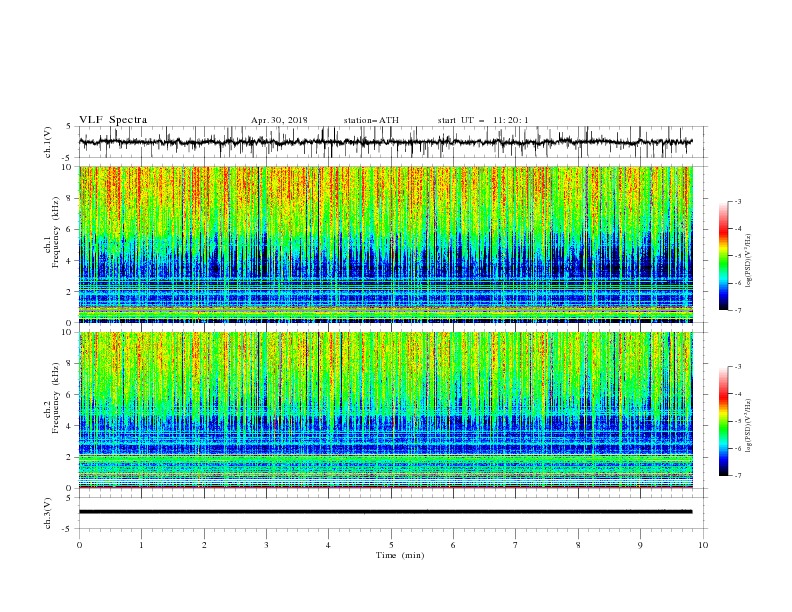Click the "2" minute tick label
The image size is (792, 612).
point(204,545)
